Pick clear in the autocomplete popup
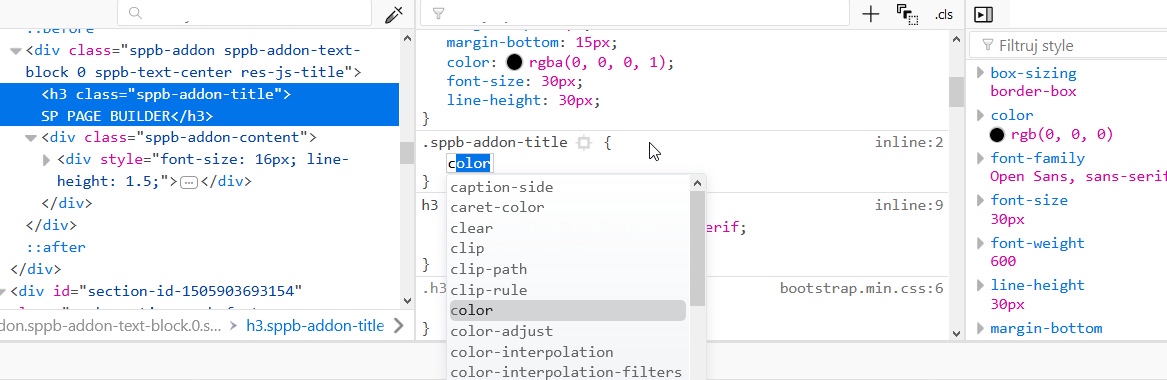1167x380 pixels. tap(567, 228)
